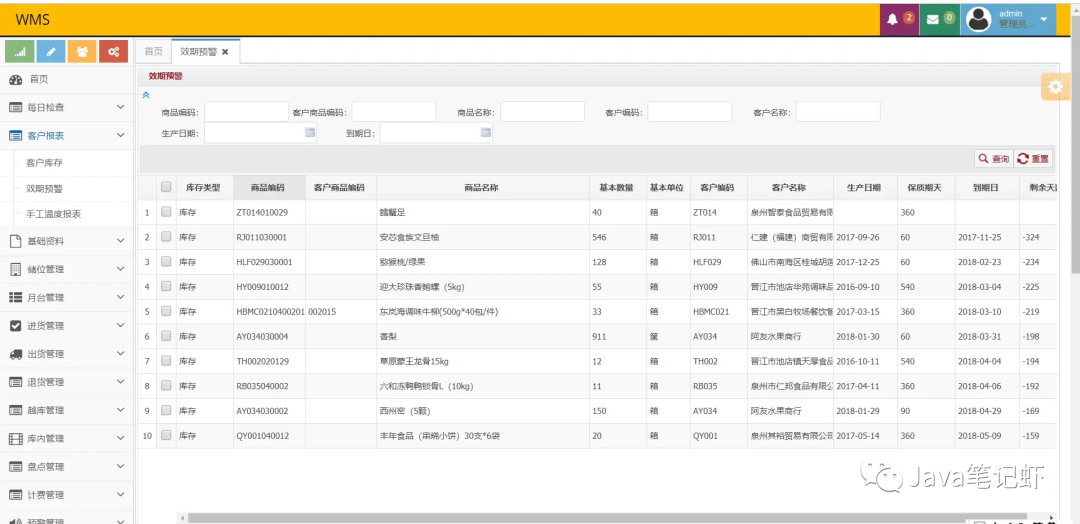Click the 计费管理 sidebar icon

[x=15, y=495]
